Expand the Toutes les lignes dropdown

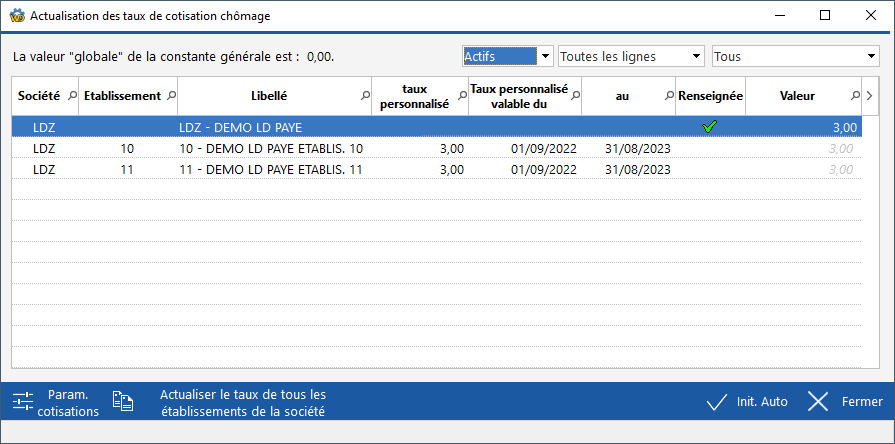click(696, 57)
